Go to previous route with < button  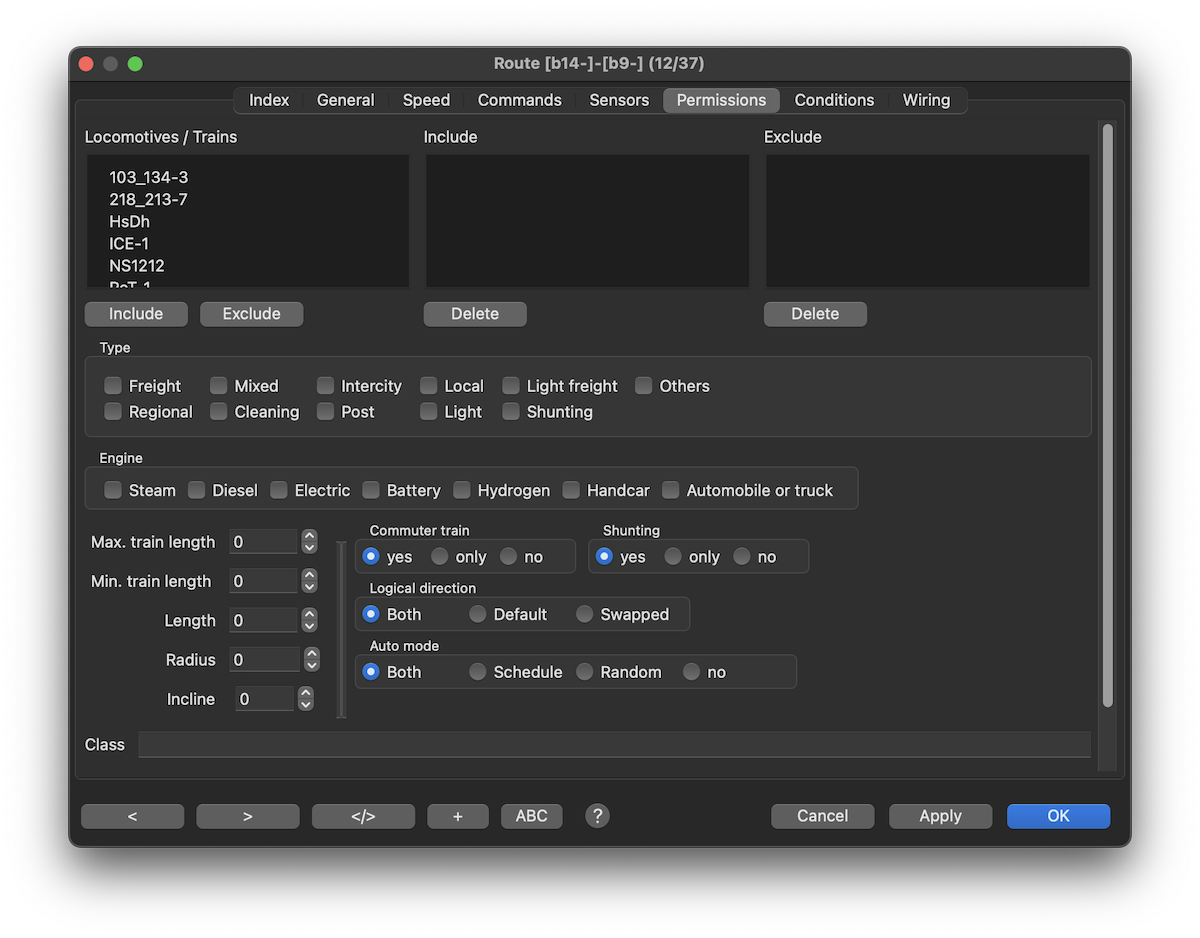pyautogui.click(x=132, y=816)
